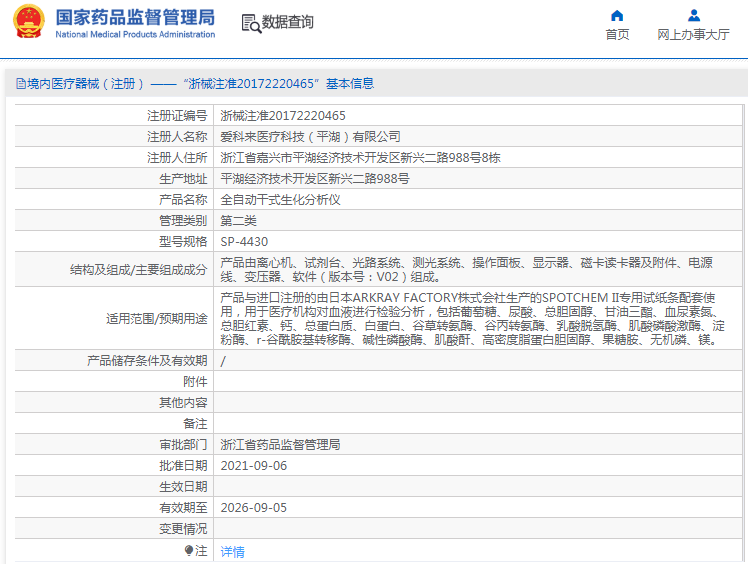748x564 pixels.
Task: Click the 数据查询 document search icon
Action: pyautogui.click(x=250, y=23)
